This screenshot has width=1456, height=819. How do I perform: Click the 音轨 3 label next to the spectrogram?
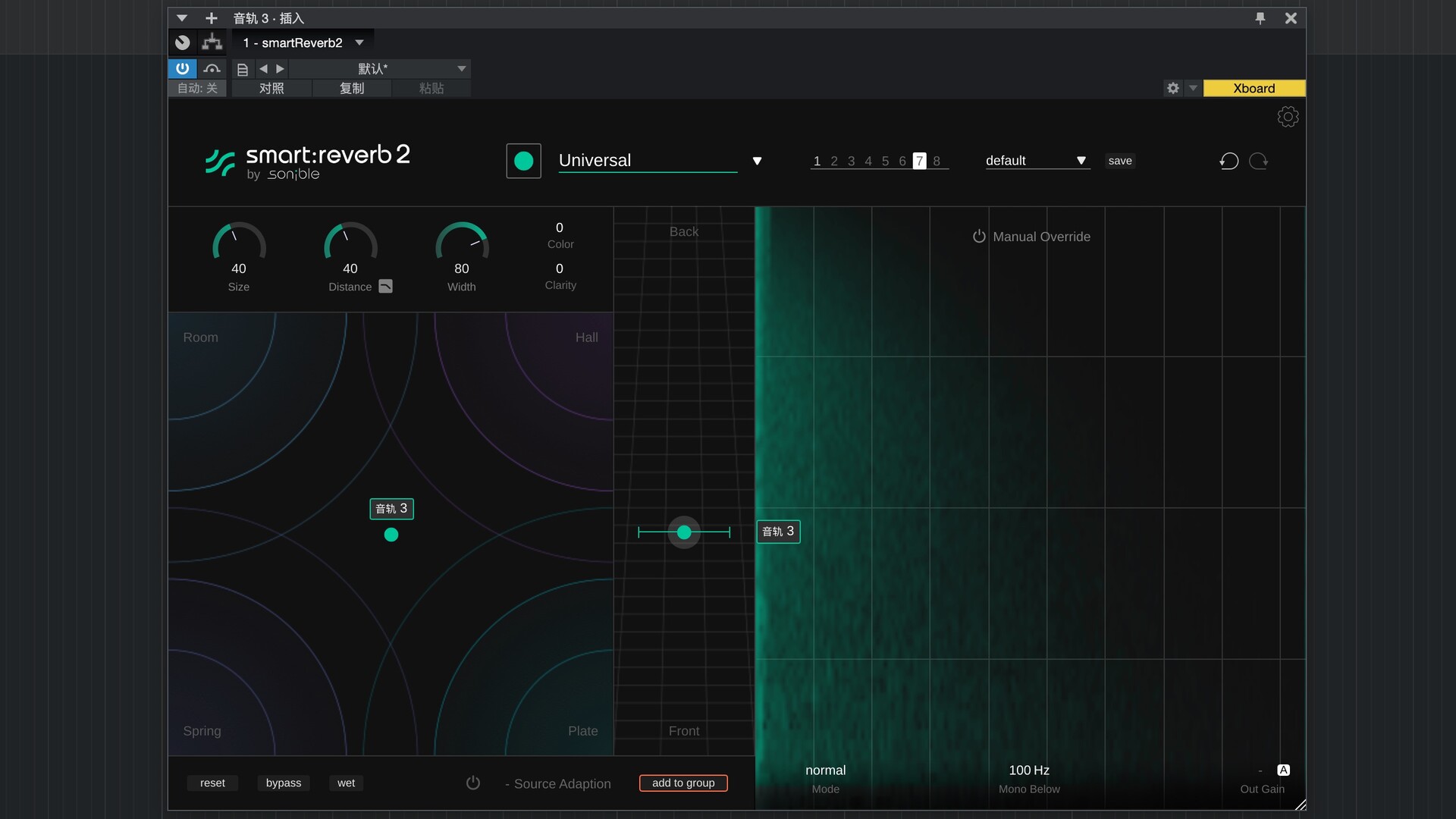point(778,532)
